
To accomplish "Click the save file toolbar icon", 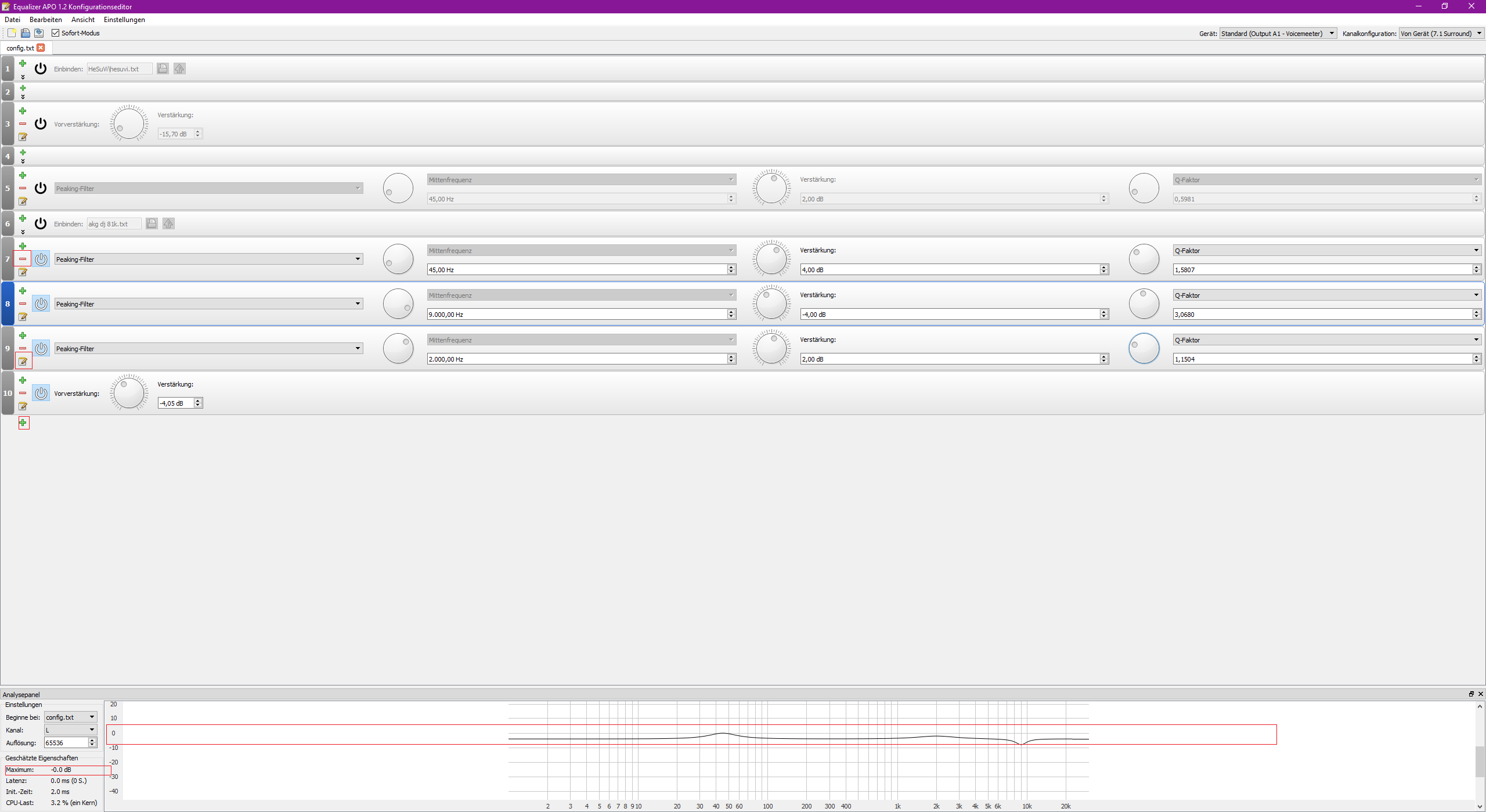I will (x=38, y=33).
